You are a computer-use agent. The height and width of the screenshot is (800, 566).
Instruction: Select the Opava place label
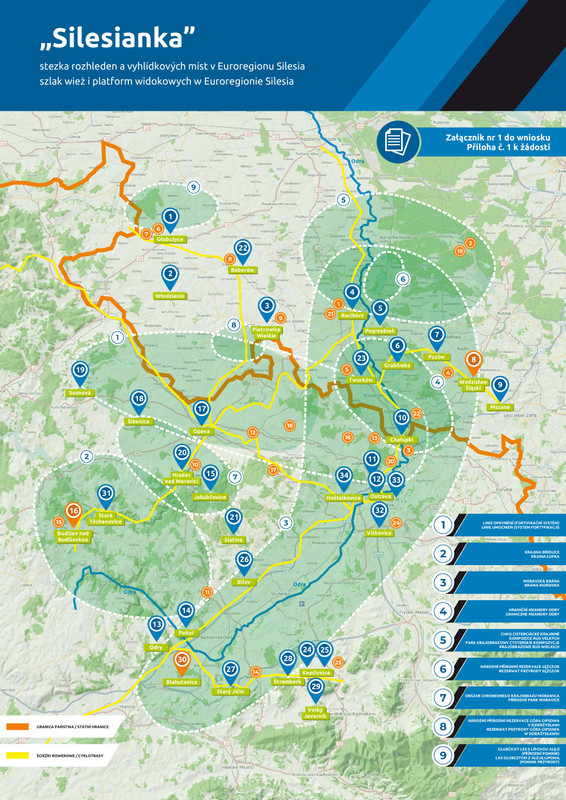[x=202, y=431]
